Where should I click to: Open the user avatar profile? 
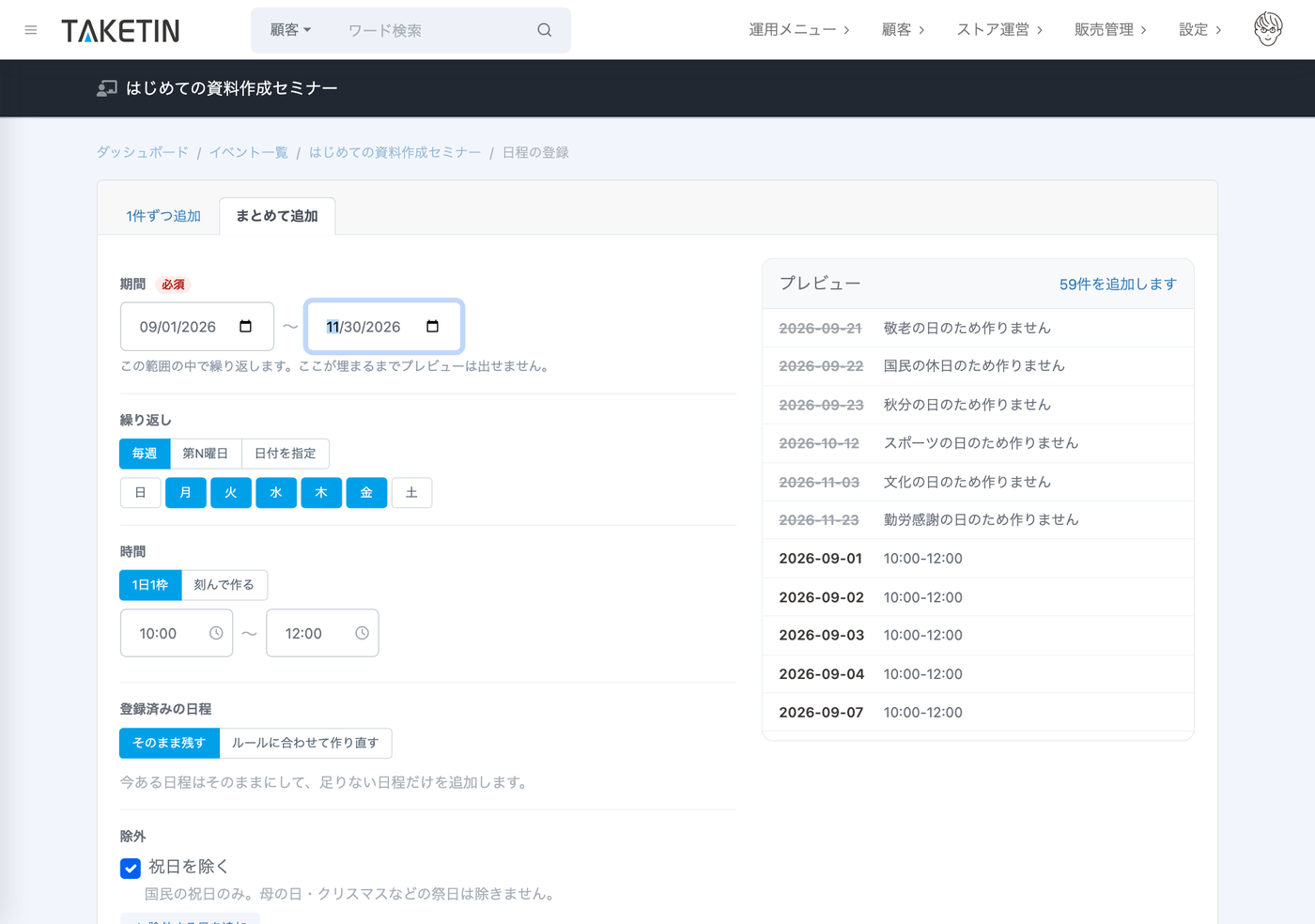coord(1268,29)
